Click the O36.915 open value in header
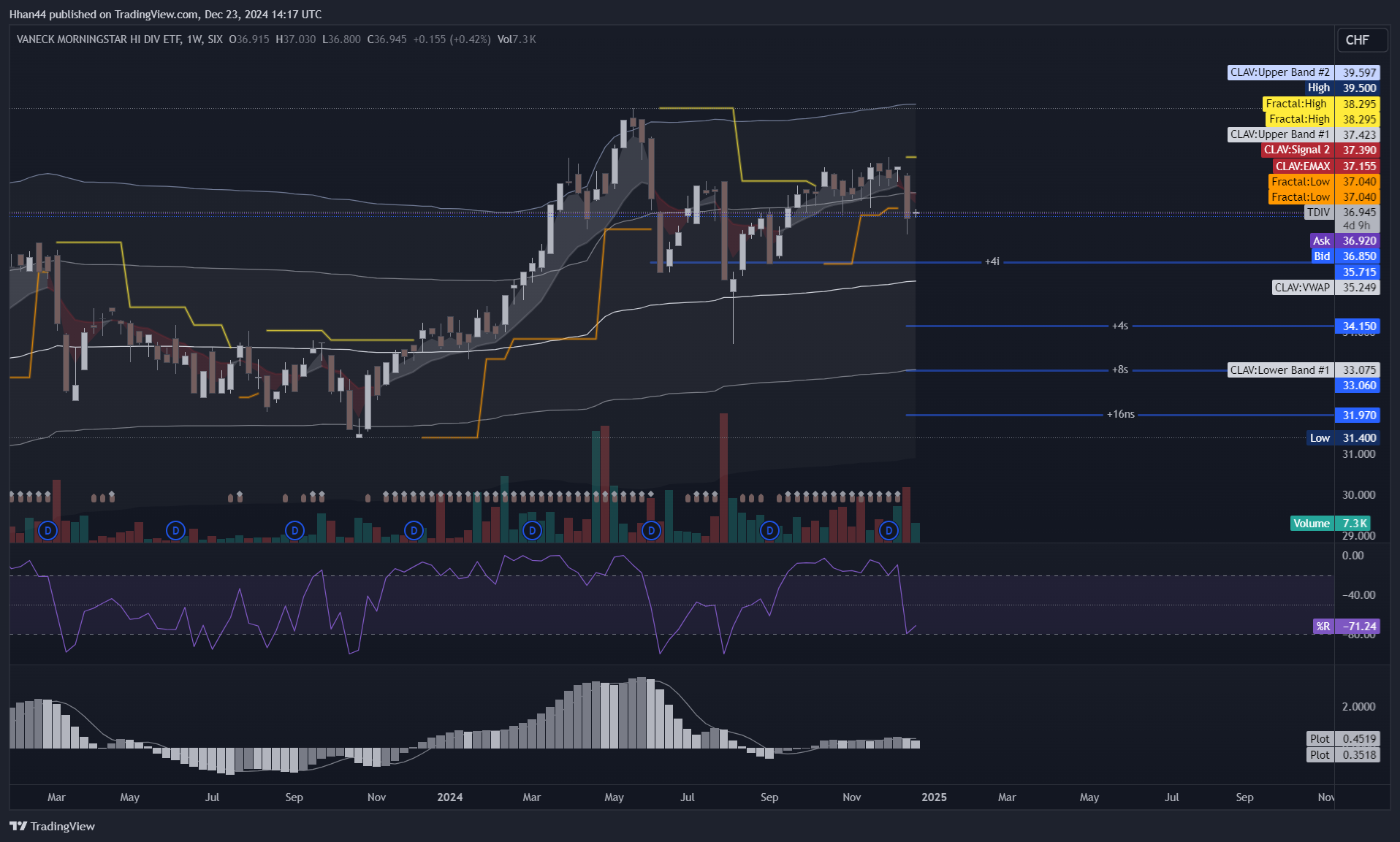The width and height of the screenshot is (1400, 842). (x=249, y=39)
